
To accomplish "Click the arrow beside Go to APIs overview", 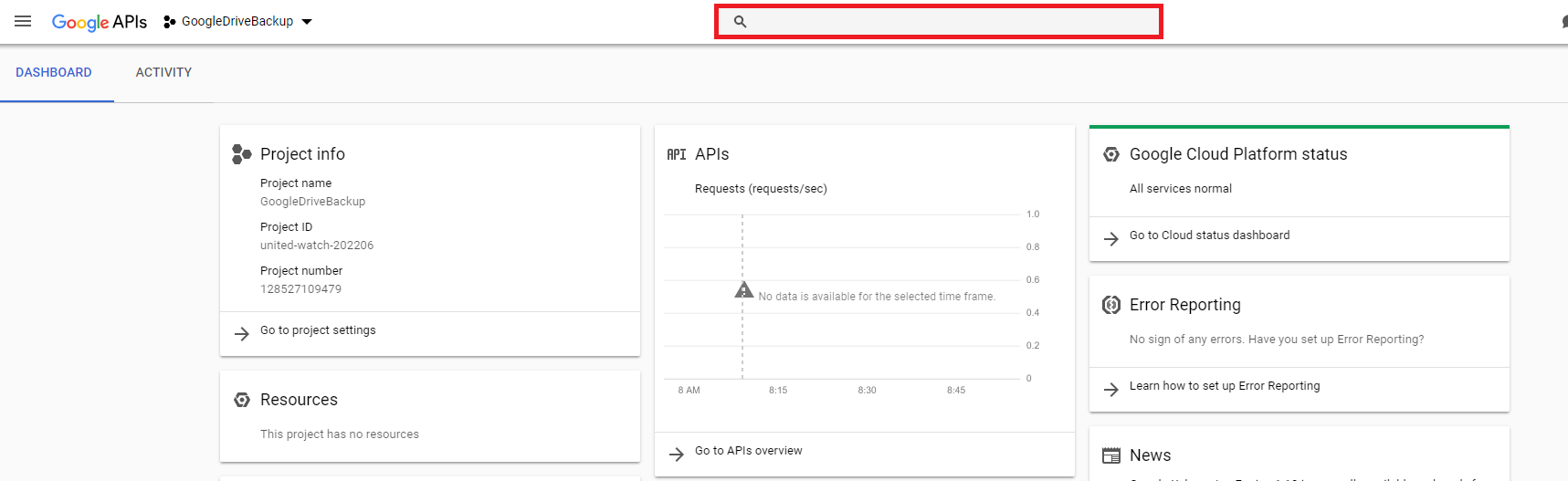I will (677, 455).
